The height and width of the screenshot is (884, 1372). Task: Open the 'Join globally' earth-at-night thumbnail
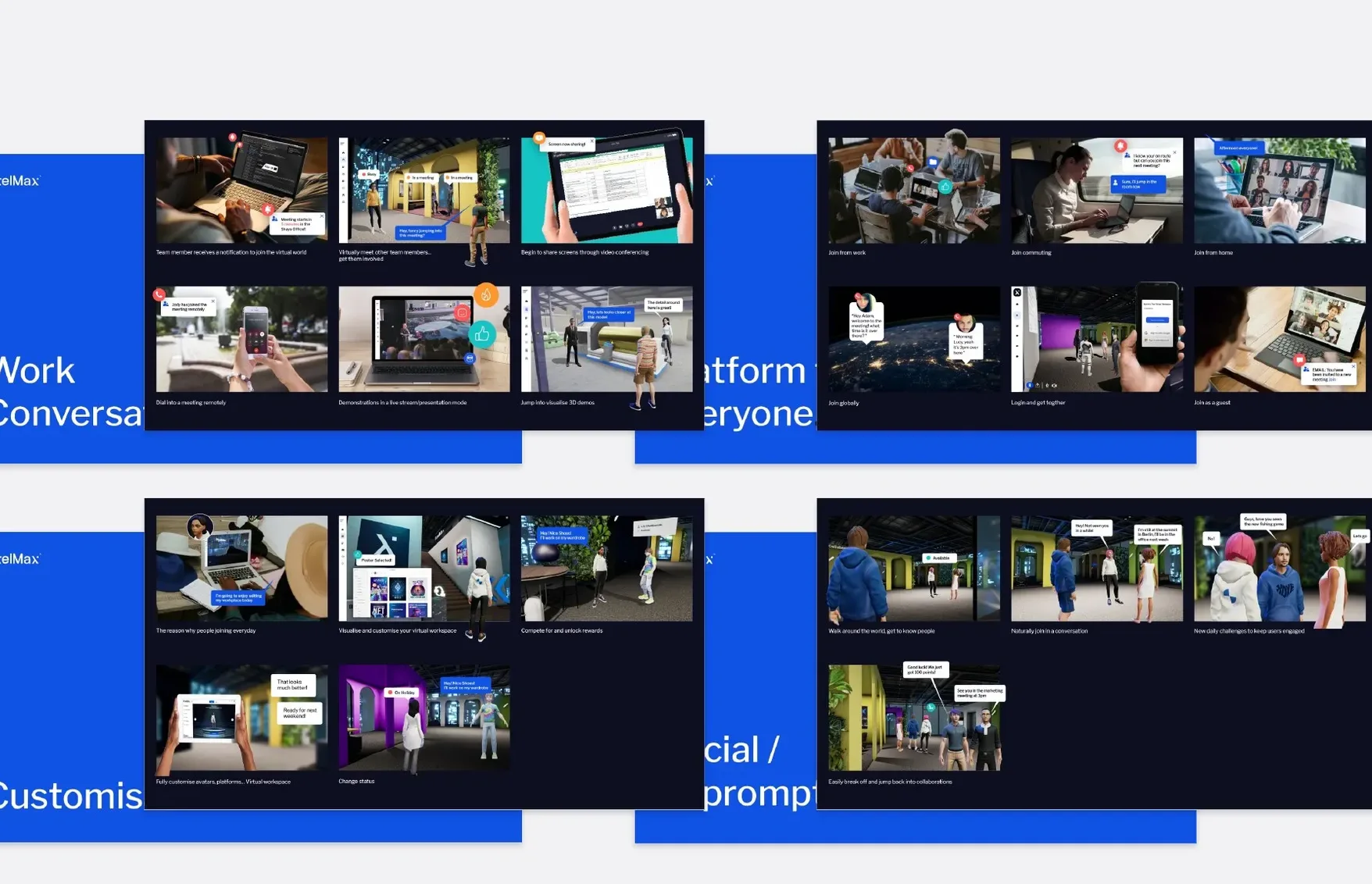[914, 339]
